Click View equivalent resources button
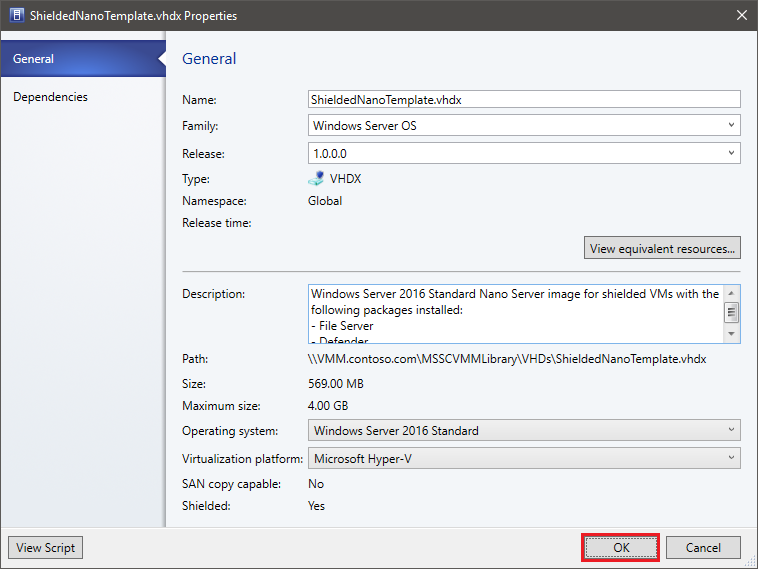758x569 pixels. [661, 248]
